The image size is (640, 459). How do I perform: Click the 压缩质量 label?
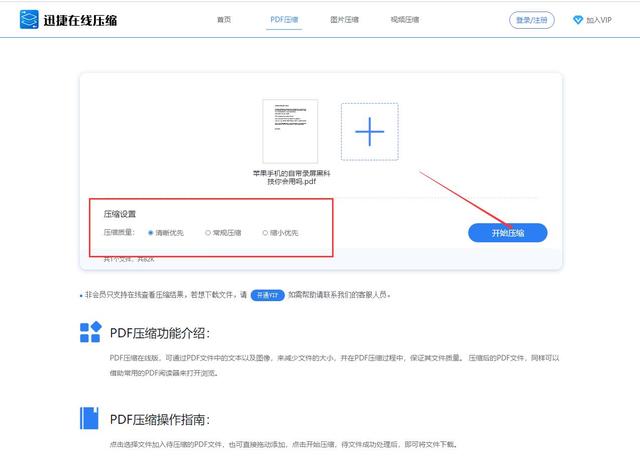click(119, 233)
